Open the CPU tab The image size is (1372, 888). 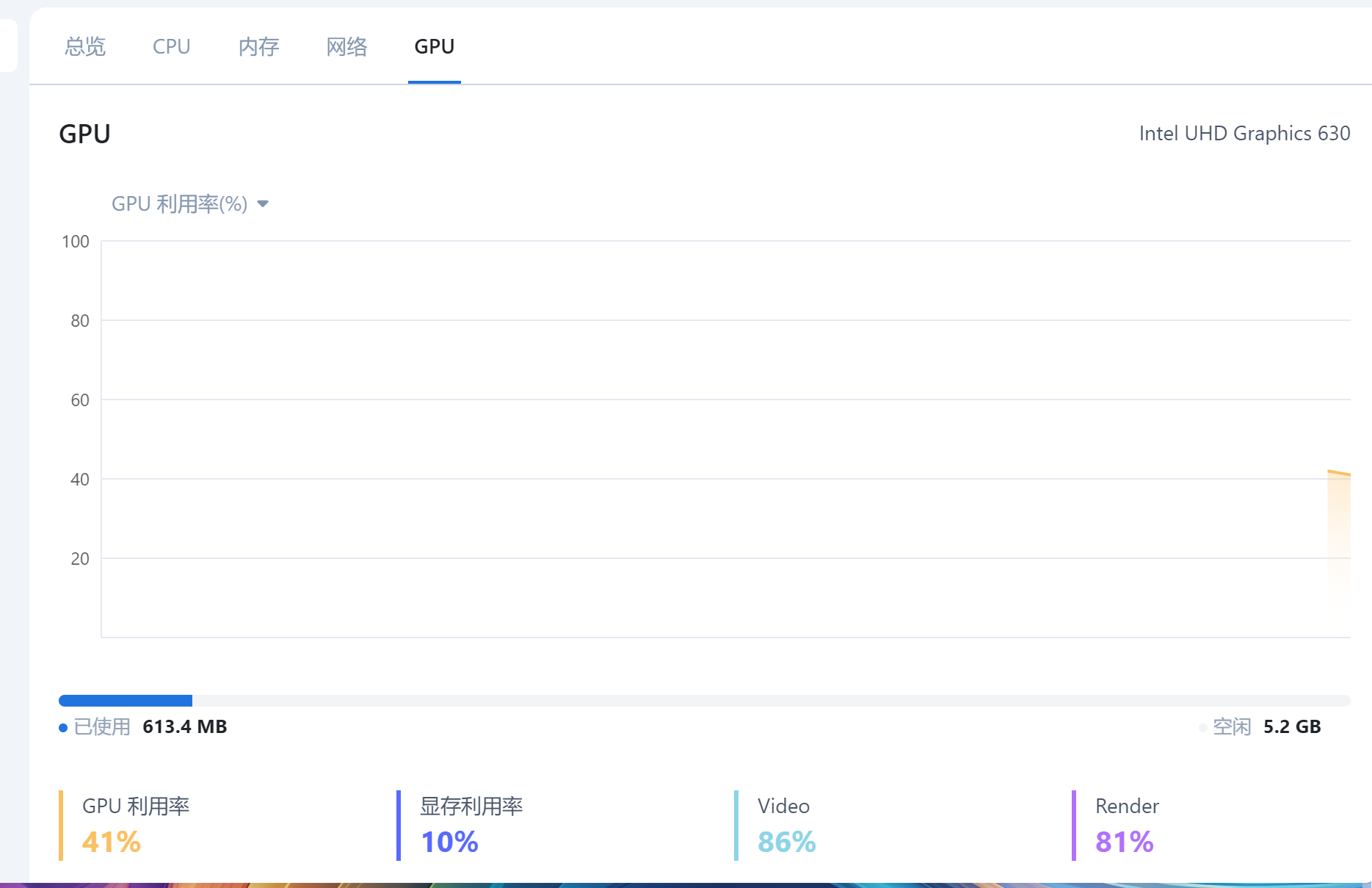pyautogui.click(x=172, y=47)
